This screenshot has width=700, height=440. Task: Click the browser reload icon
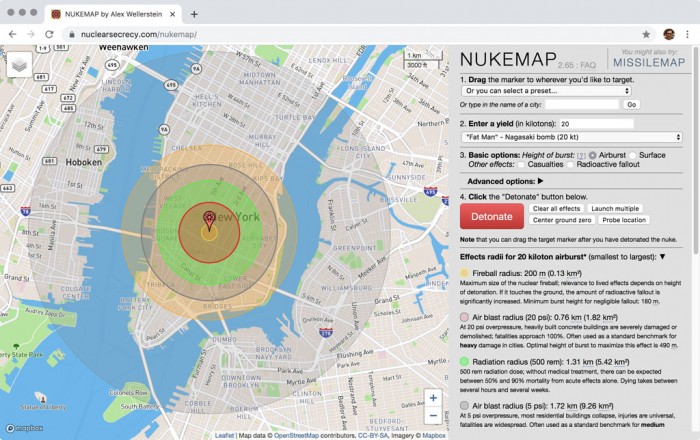(51, 34)
